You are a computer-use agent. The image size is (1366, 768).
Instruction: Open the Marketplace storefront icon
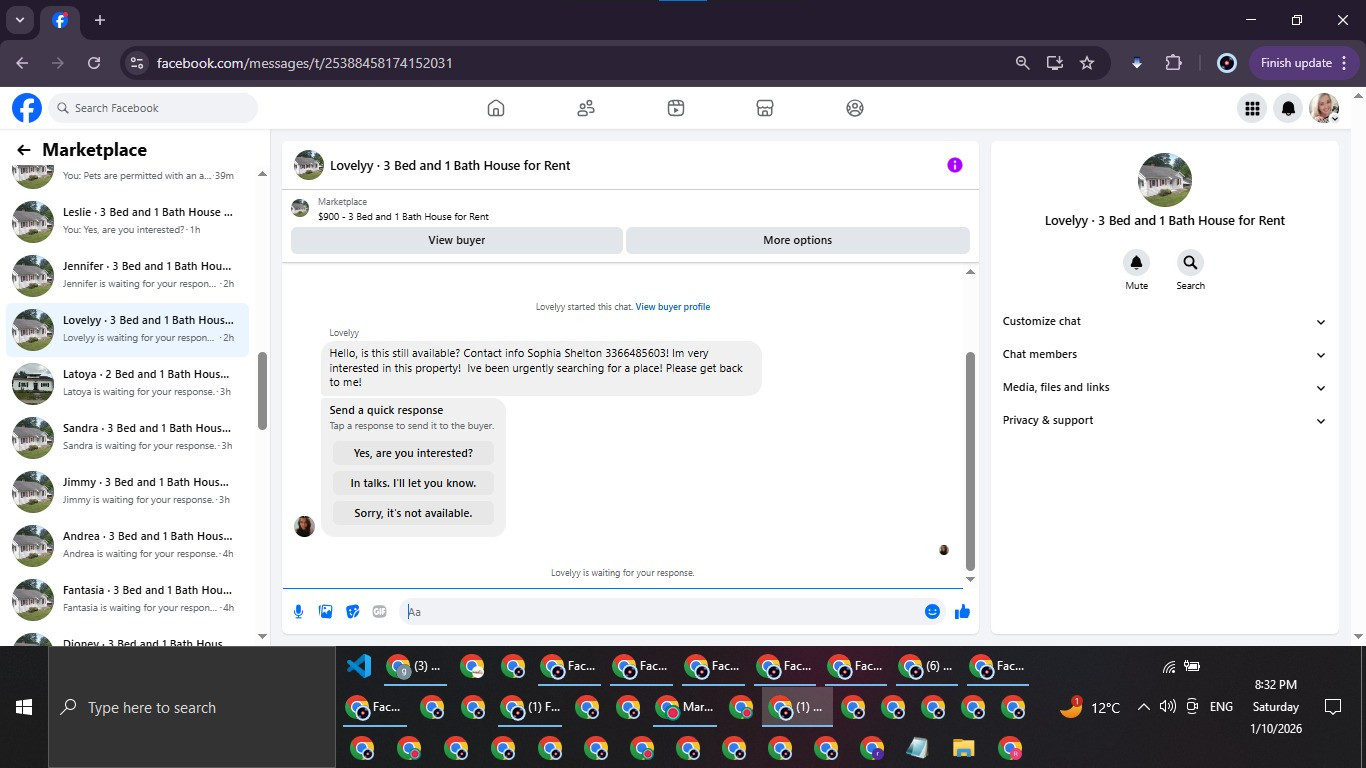pyautogui.click(x=765, y=108)
